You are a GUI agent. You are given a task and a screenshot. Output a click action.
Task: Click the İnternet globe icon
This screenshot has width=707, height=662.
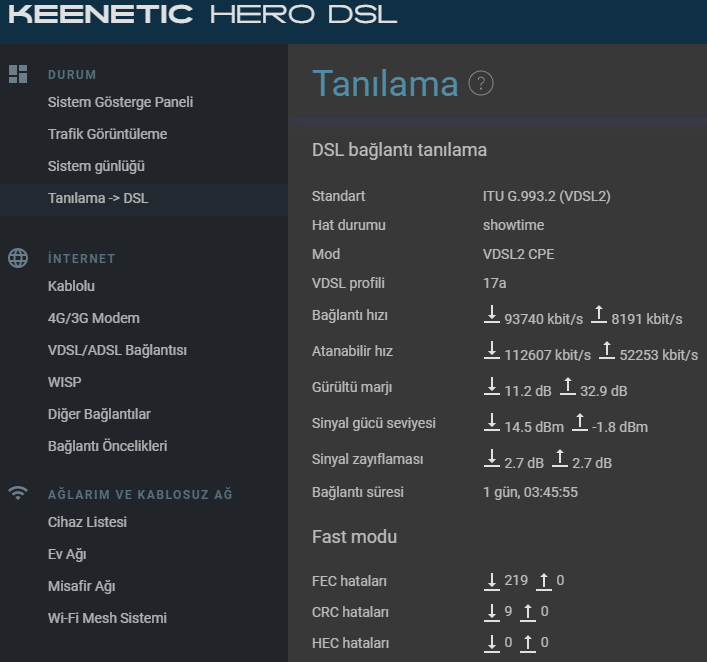[x=18, y=258]
